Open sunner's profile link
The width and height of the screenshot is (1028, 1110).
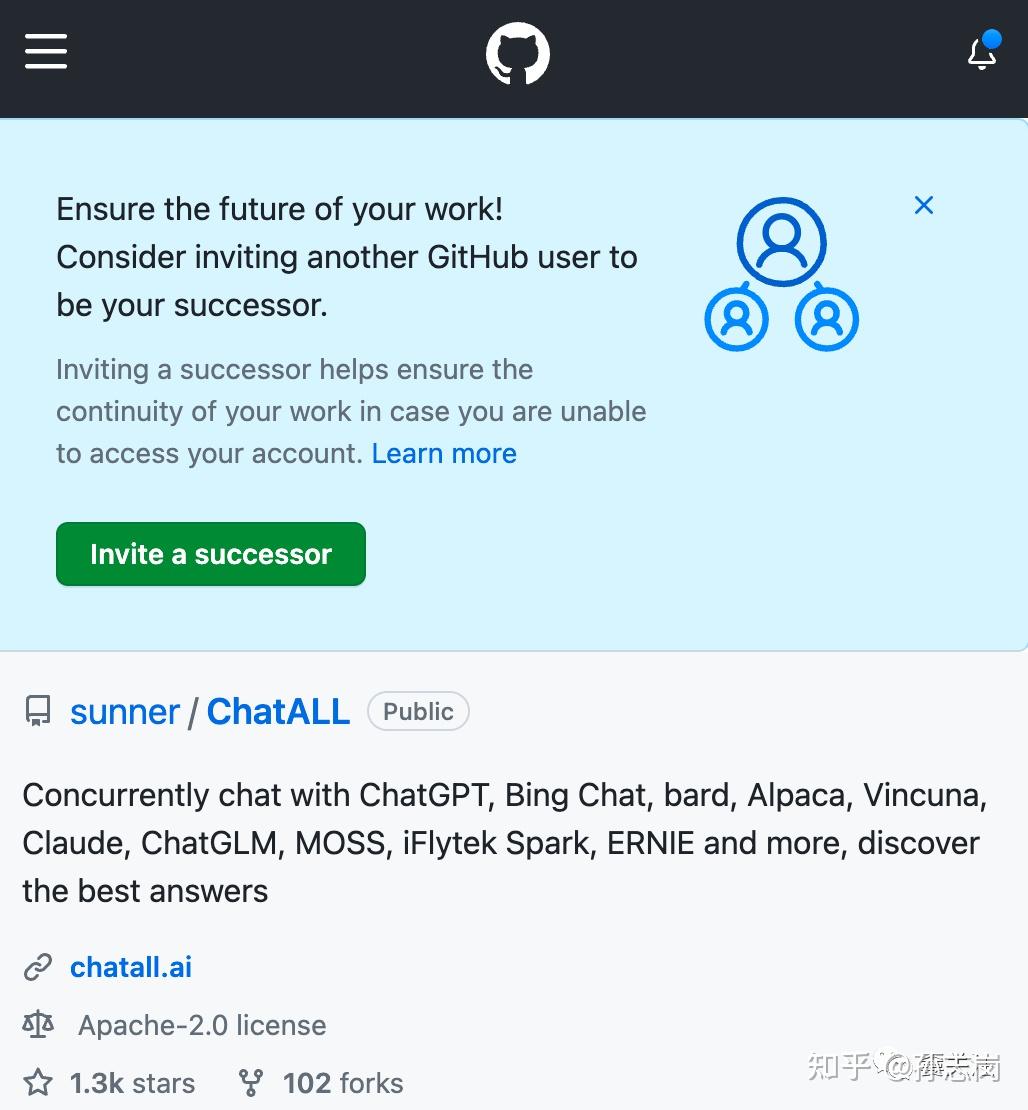(124, 711)
